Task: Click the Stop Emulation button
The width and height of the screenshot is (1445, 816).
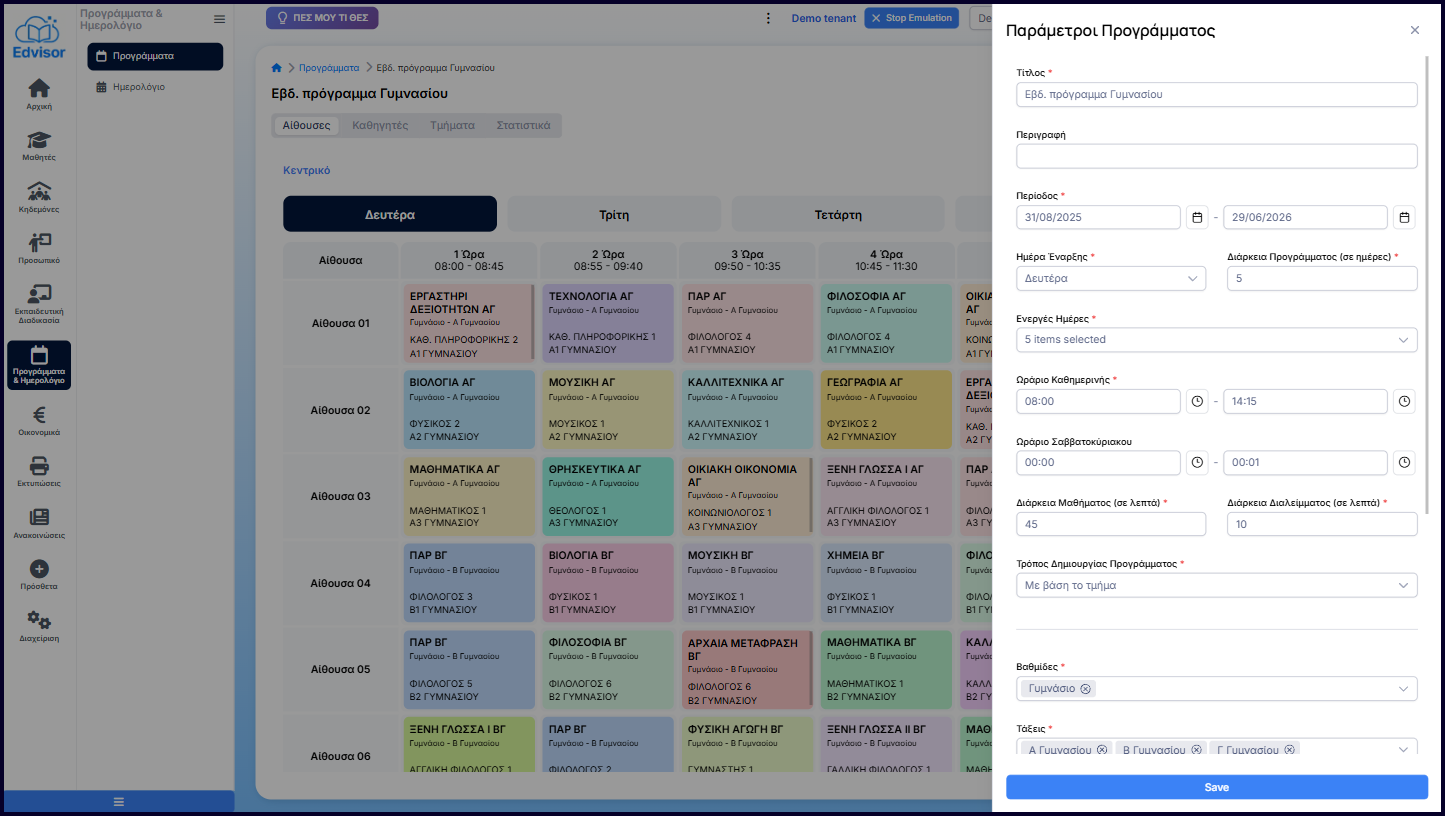Action: [911, 18]
